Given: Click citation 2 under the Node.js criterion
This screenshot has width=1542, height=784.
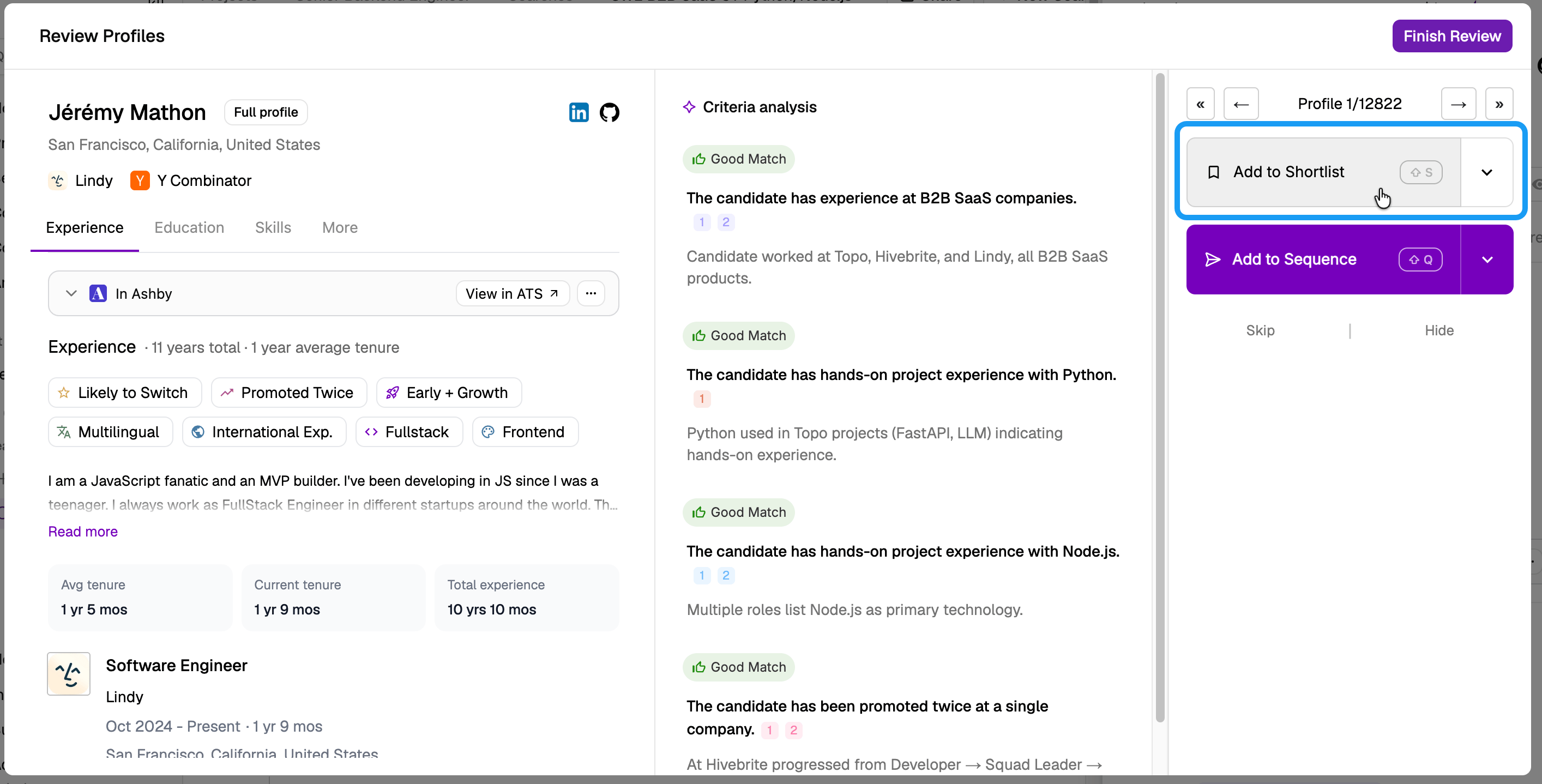Looking at the screenshot, I should coord(726,576).
